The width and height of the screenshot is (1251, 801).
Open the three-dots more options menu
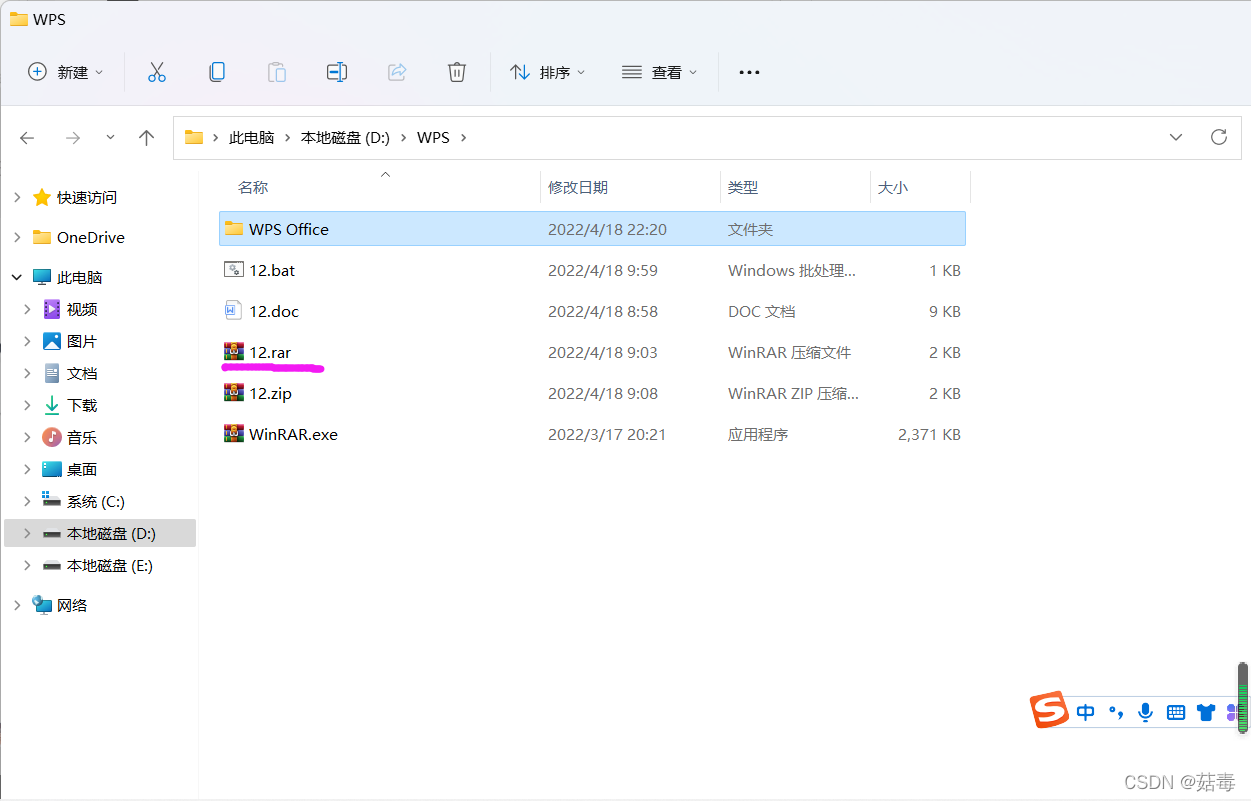(749, 72)
